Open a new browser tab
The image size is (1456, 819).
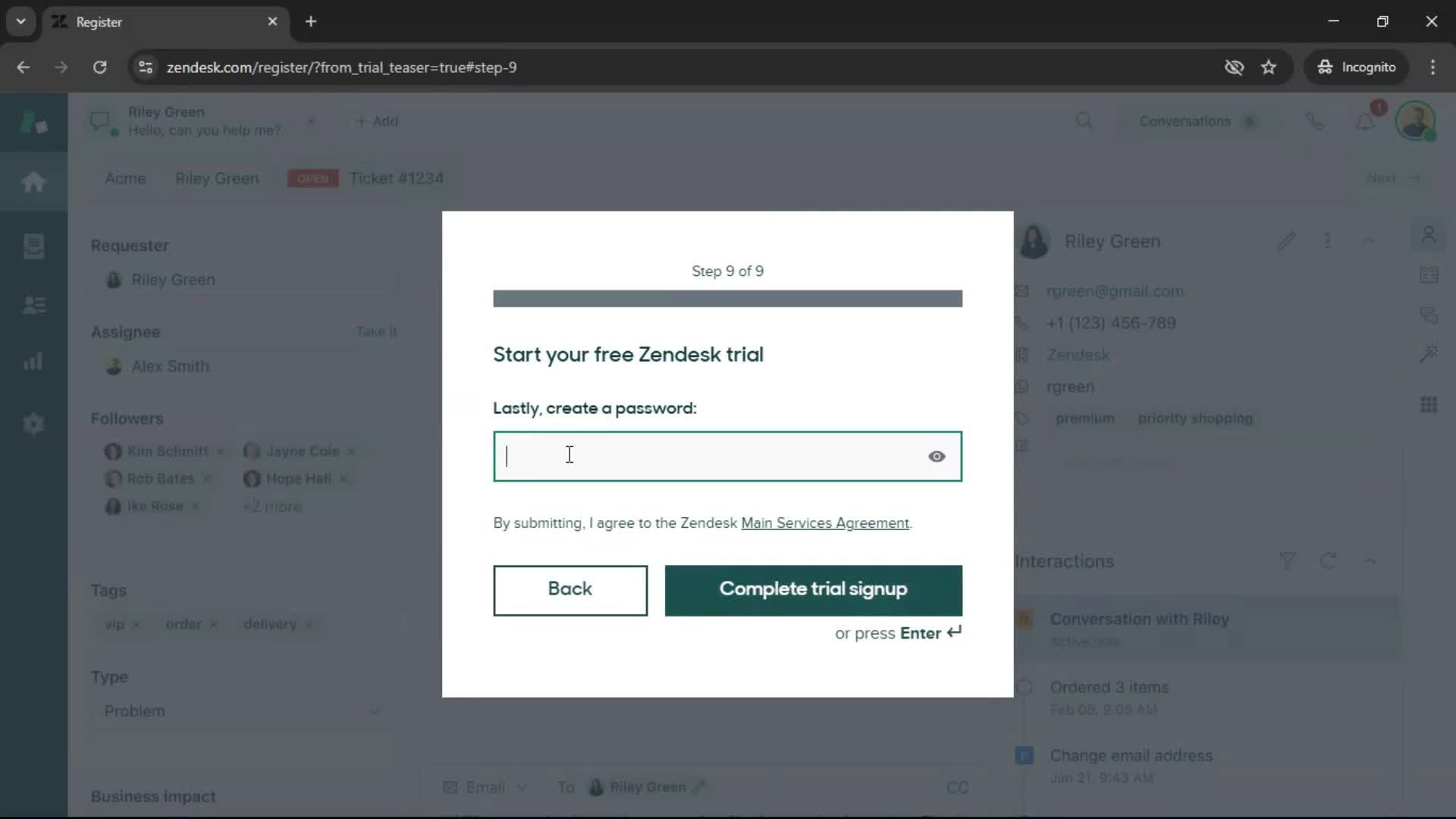(311, 21)
